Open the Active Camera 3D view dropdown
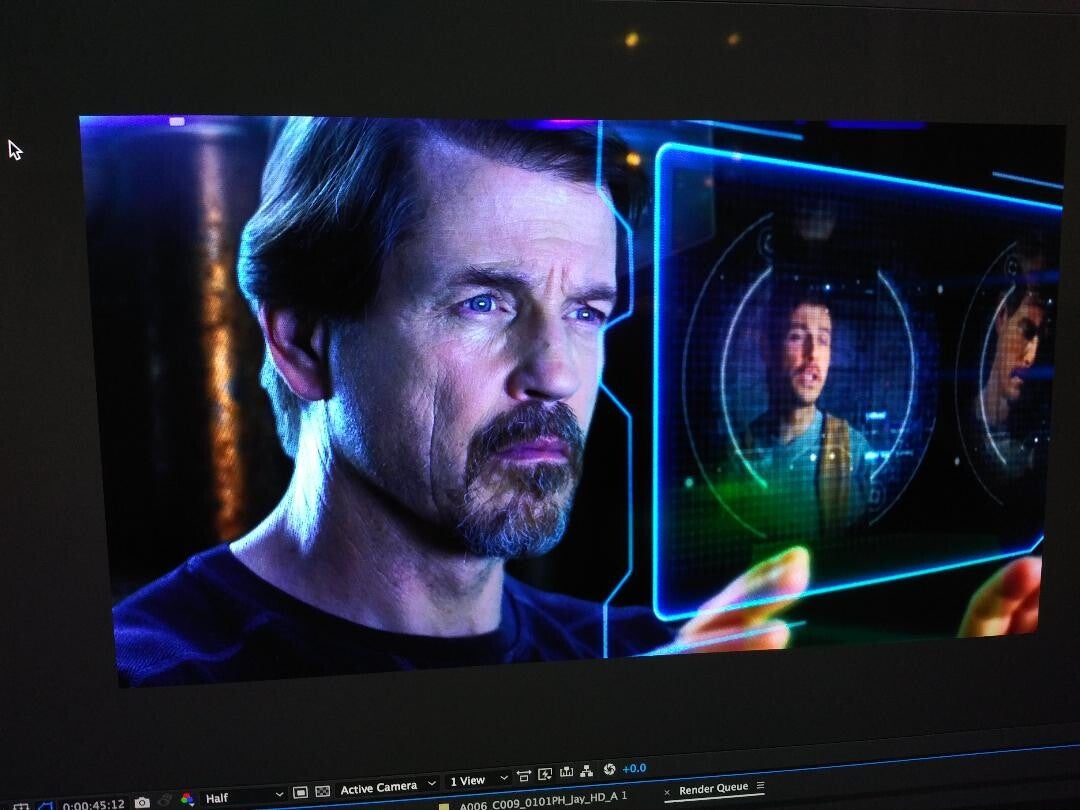The width and height of the screenshot is (1080, 810). tap(388, 787)
